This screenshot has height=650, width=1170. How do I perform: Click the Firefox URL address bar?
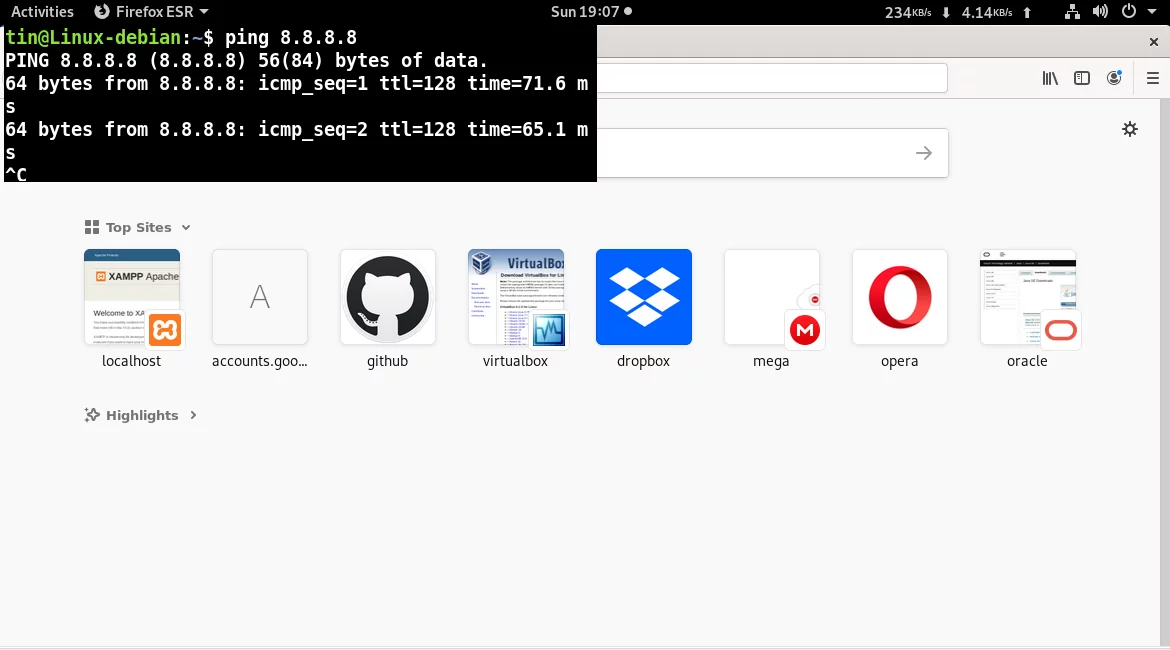[x=772, y=78]
